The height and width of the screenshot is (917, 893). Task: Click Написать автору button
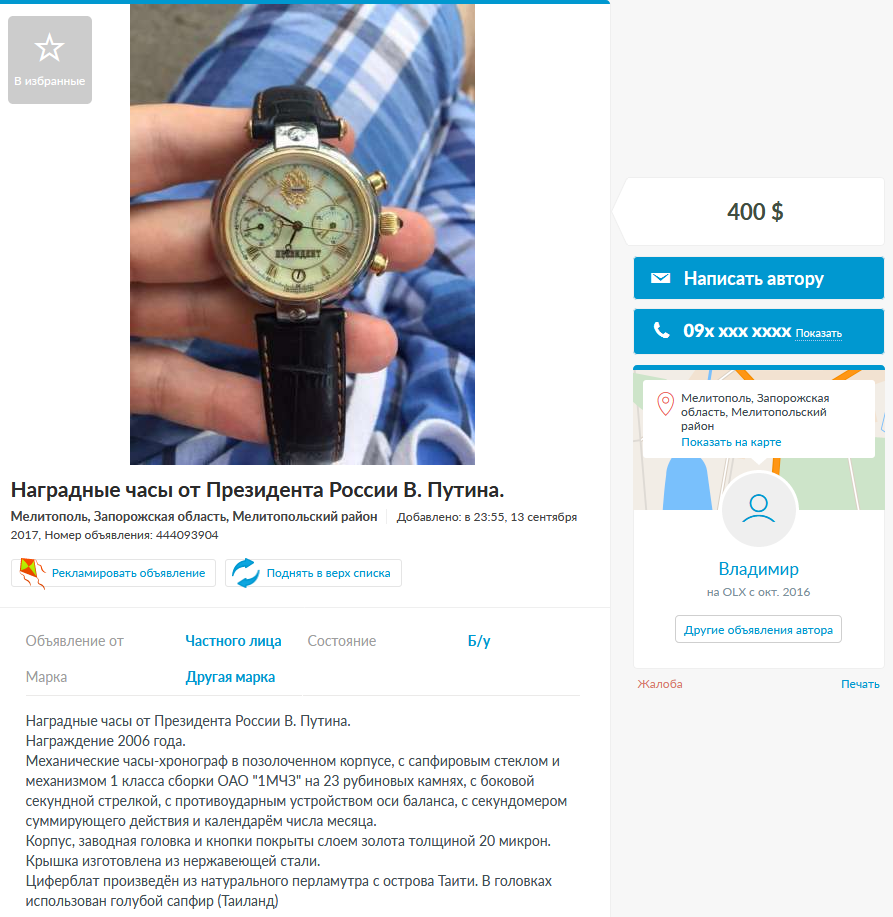[758, 278]
